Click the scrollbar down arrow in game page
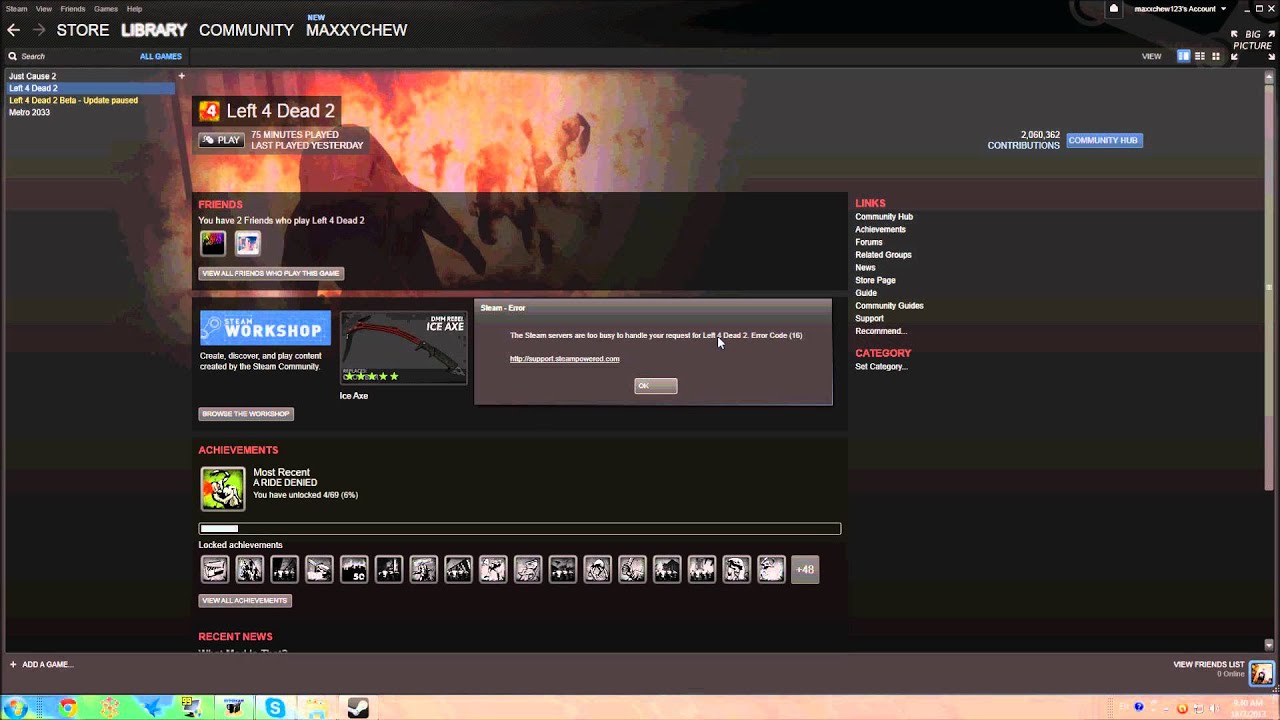The width and height of the screenshot is (1280, 720). pyautogui.click(x=1269, y=645)
